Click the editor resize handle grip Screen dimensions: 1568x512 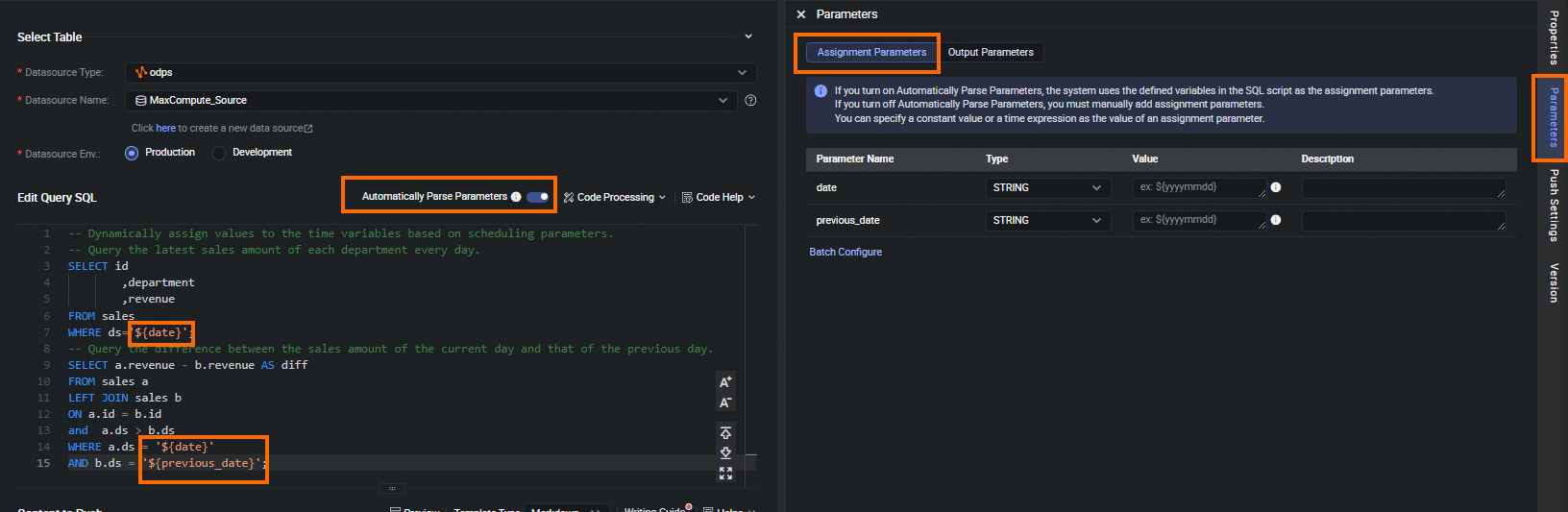click(392, 488)
